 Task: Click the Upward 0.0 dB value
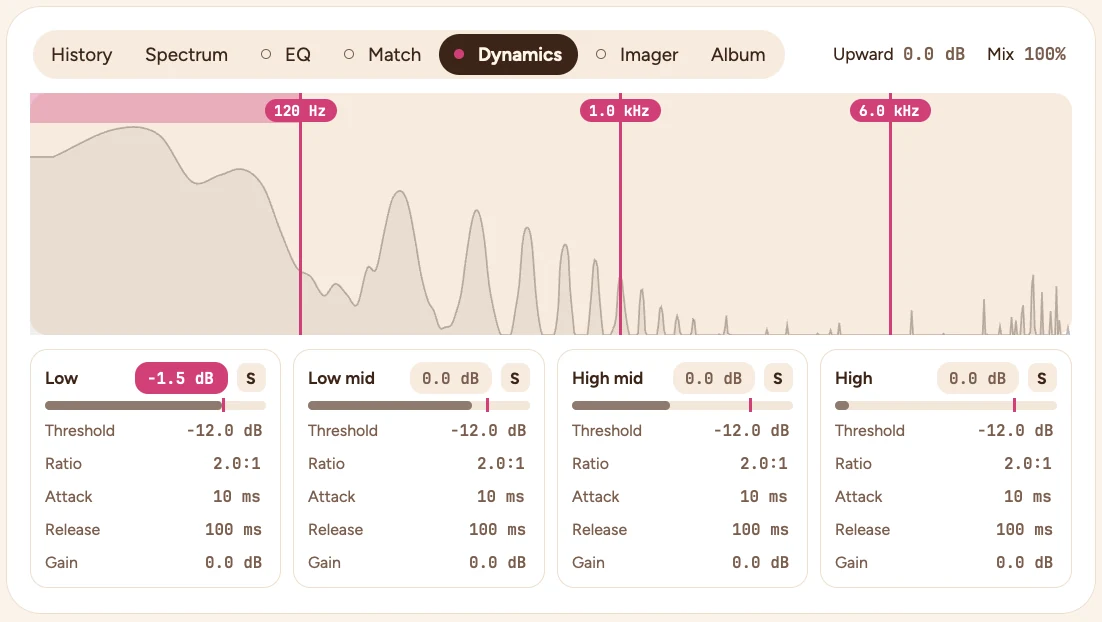[x=934, y=54]
